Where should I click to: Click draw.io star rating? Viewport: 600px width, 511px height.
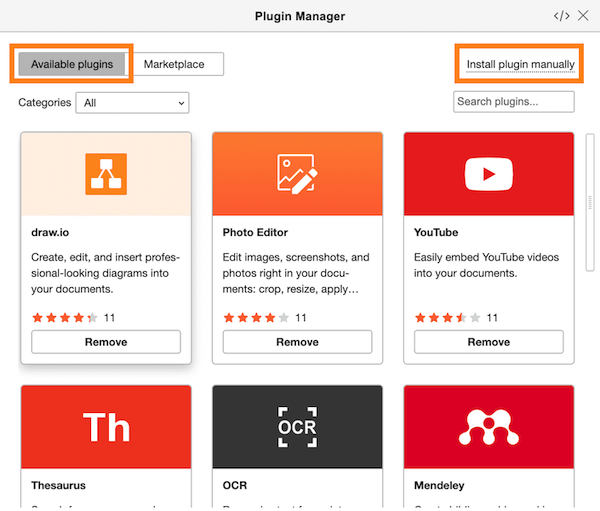pos(65,318)
